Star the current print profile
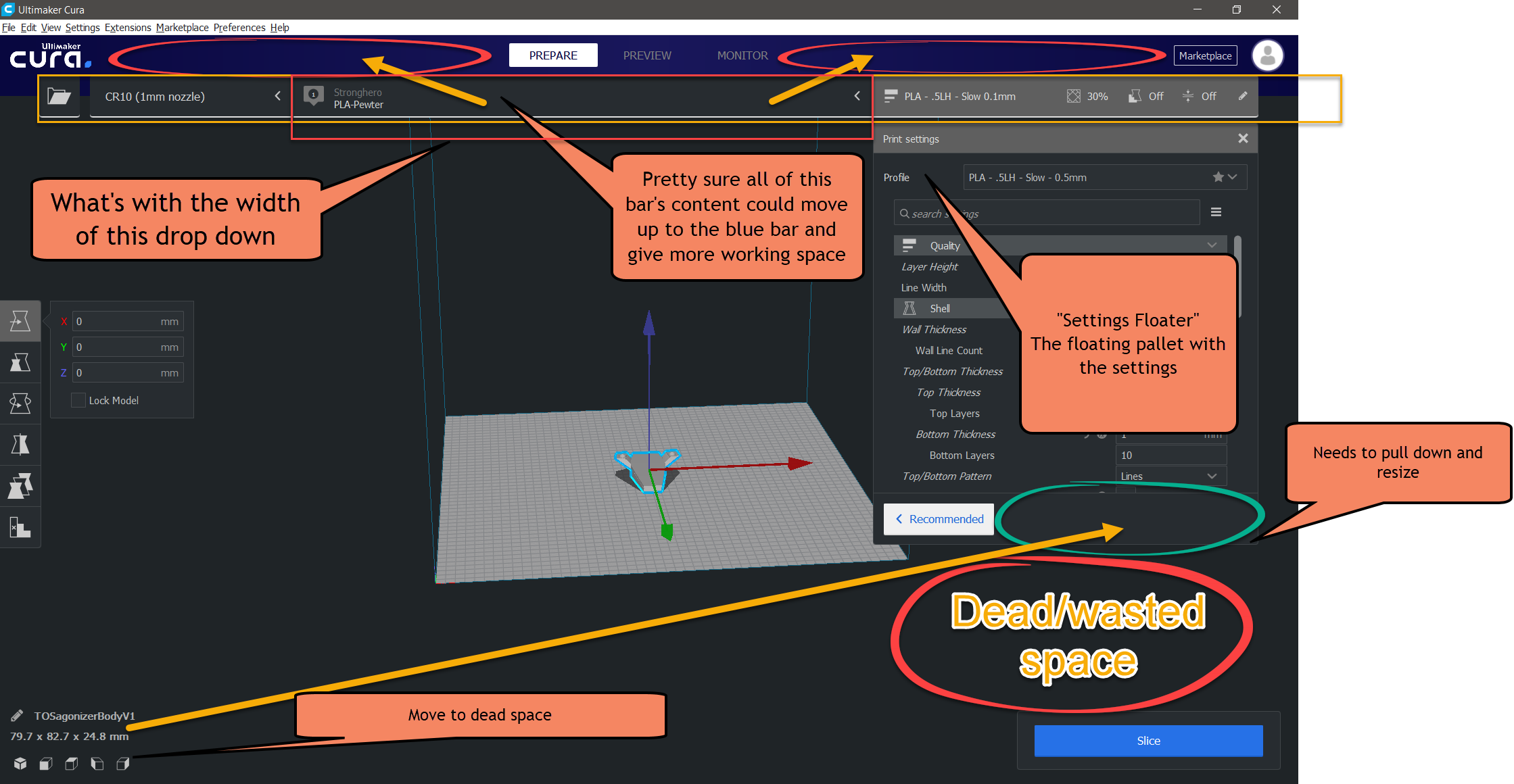The width and height of the screenshot is (1514, 784). point(1218,177)
